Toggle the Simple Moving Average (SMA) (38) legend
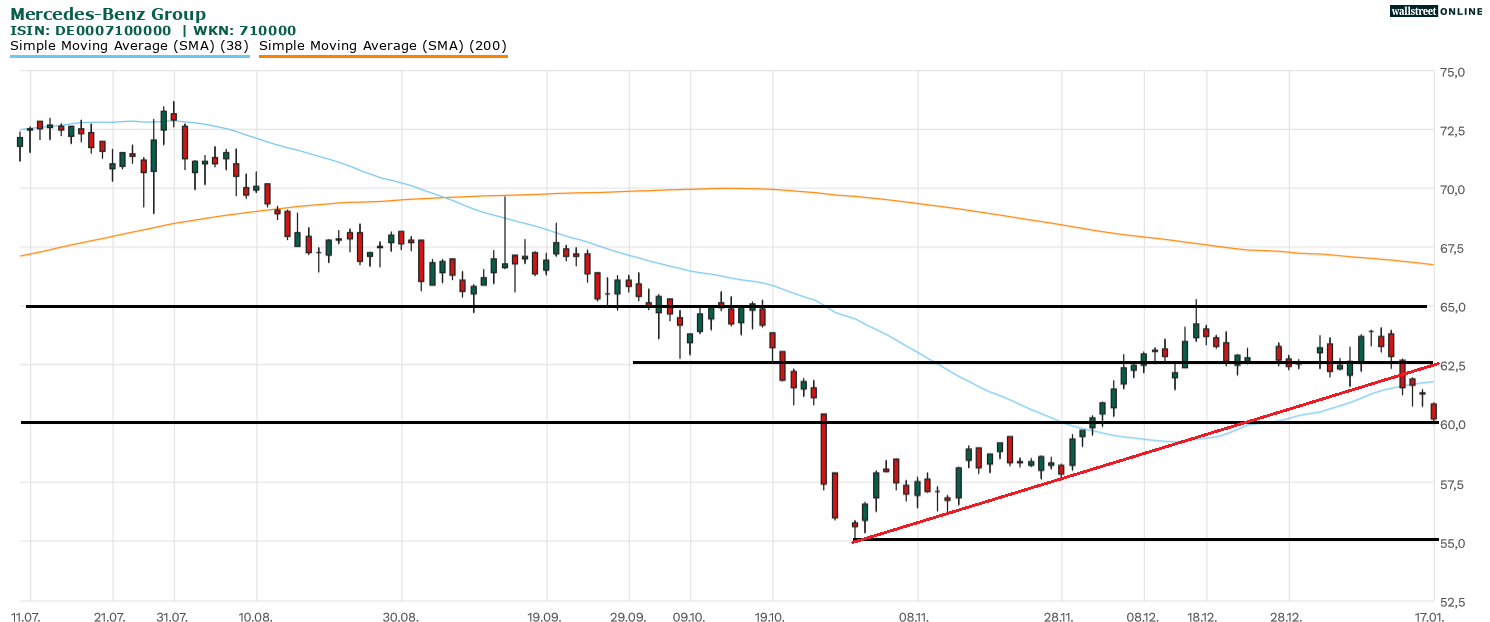The image size is (1490, 622). 129,45
